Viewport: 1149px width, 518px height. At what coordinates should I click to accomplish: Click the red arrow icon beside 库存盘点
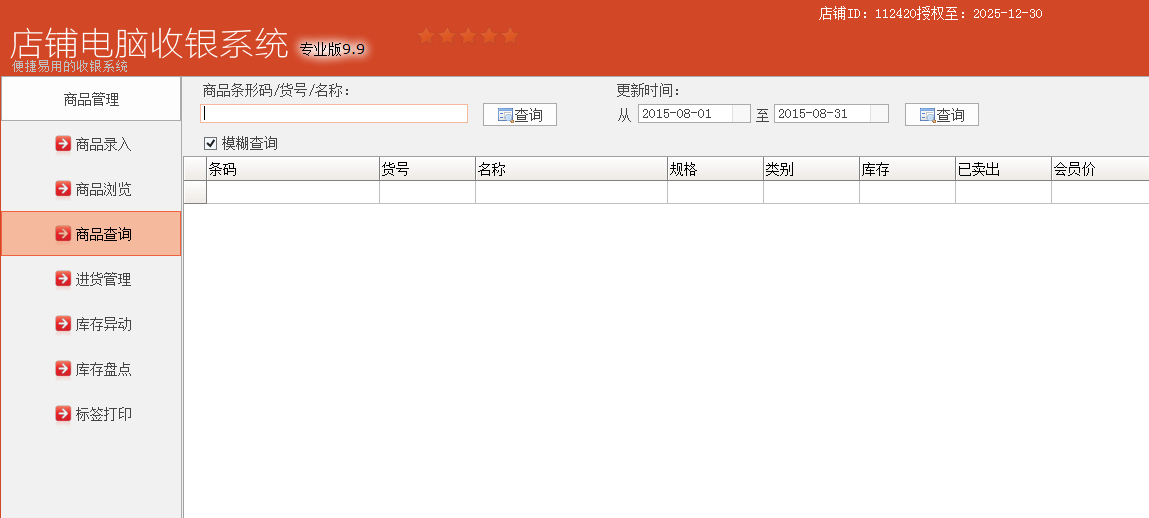click(63, 369)
